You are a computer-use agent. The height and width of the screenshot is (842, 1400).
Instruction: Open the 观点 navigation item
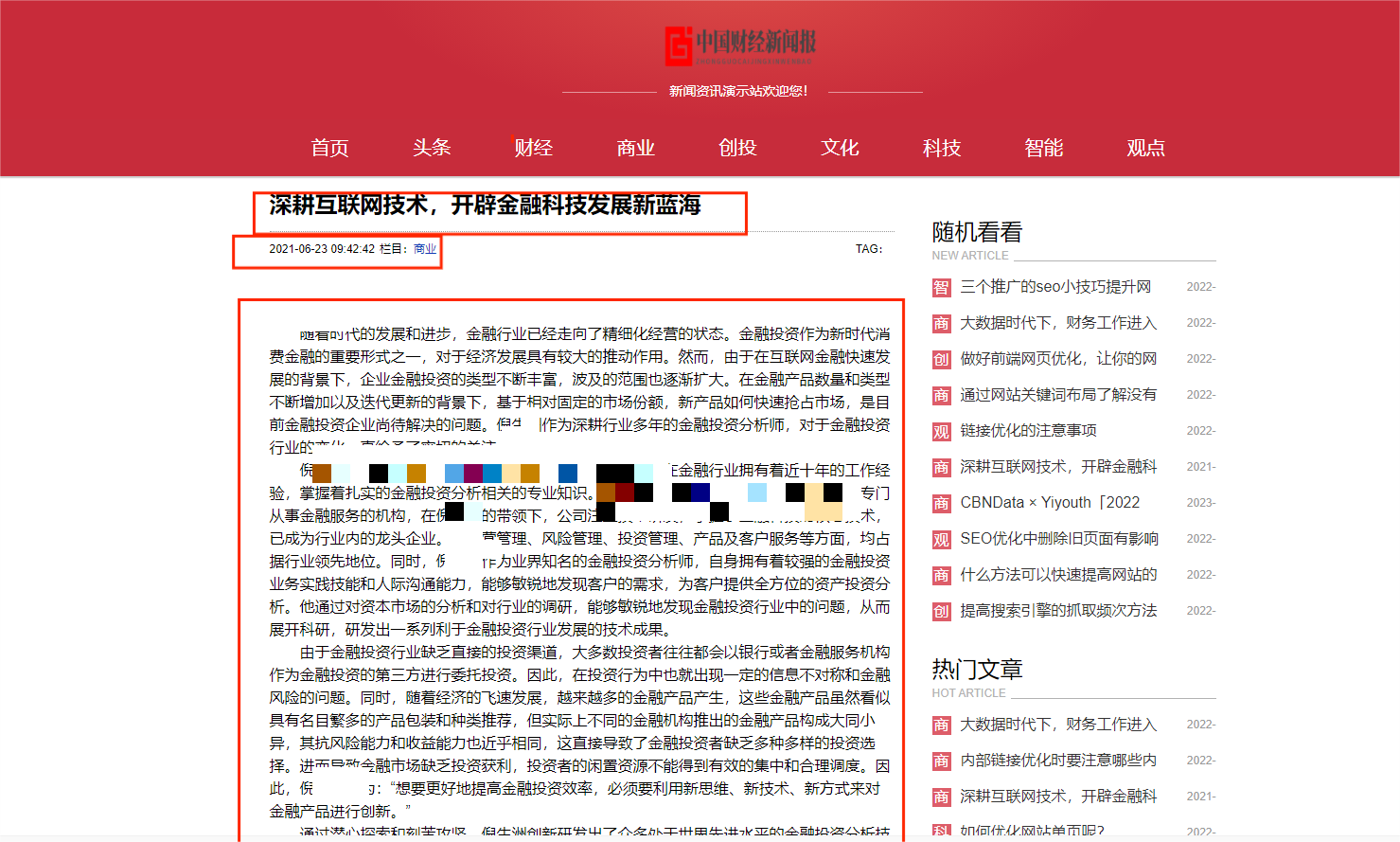pos(1145,148)
